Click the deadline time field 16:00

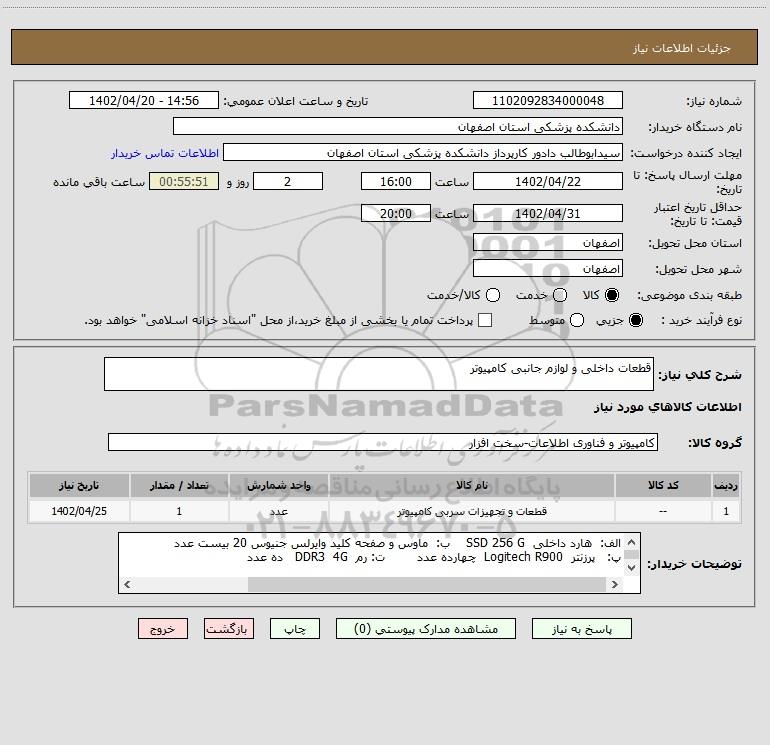pyautogui.click(x=396, y=181)
